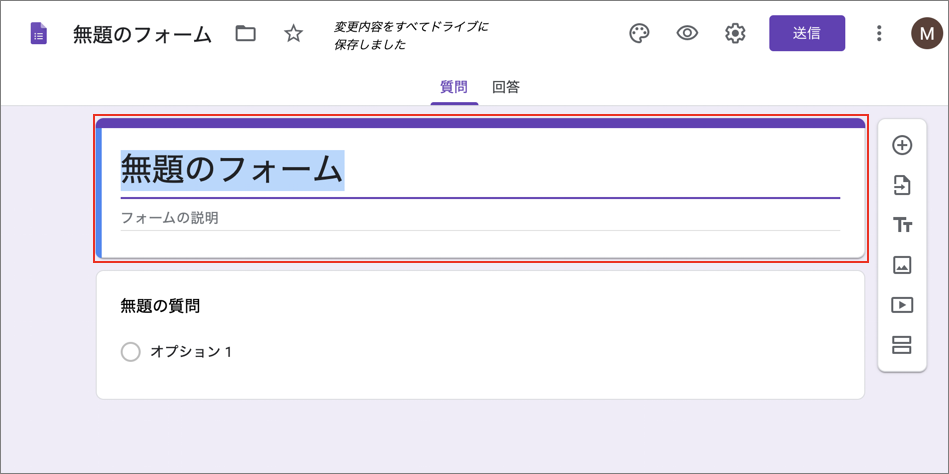Click the header form name 無題のフォーム
Viewport: 949px width, 474px height.
click(x=142, y=35)
